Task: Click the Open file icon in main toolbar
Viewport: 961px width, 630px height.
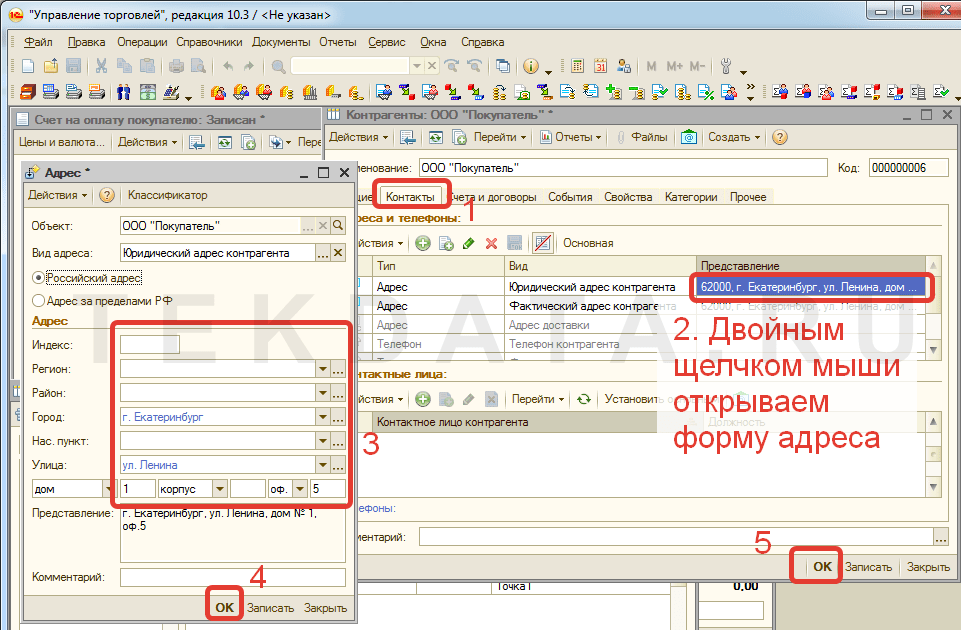Action: 51,66
